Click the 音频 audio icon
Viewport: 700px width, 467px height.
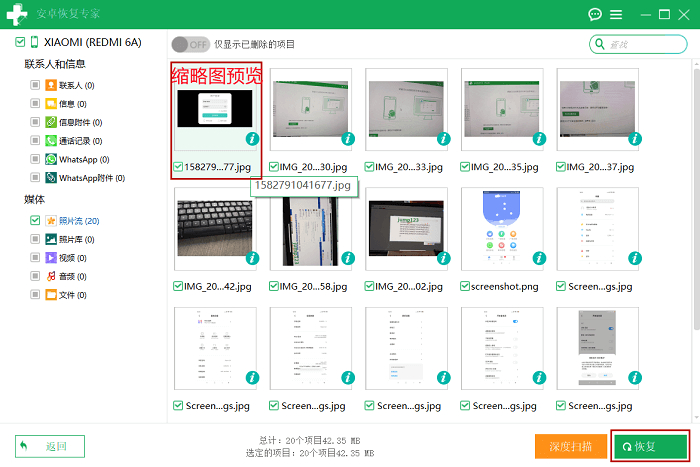point(51,276)
